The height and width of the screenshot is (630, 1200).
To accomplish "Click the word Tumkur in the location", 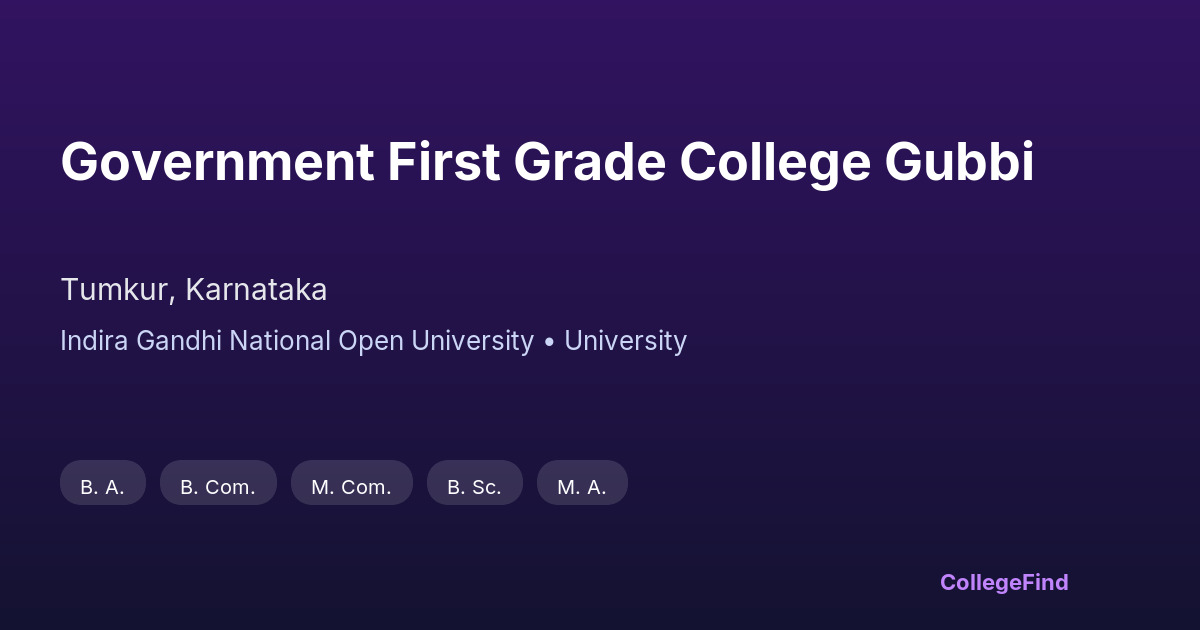I will point(118,290).
